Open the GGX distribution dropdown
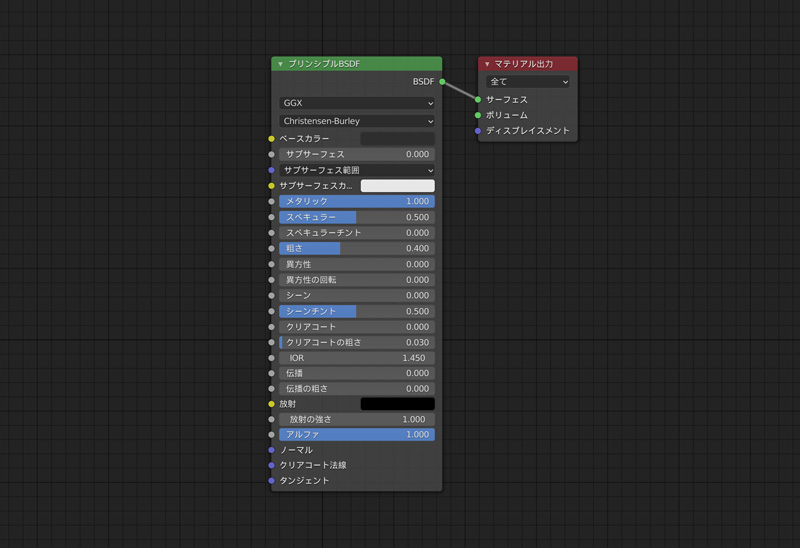Viewport: 800px width, 548px height. [x=357, y=103]
